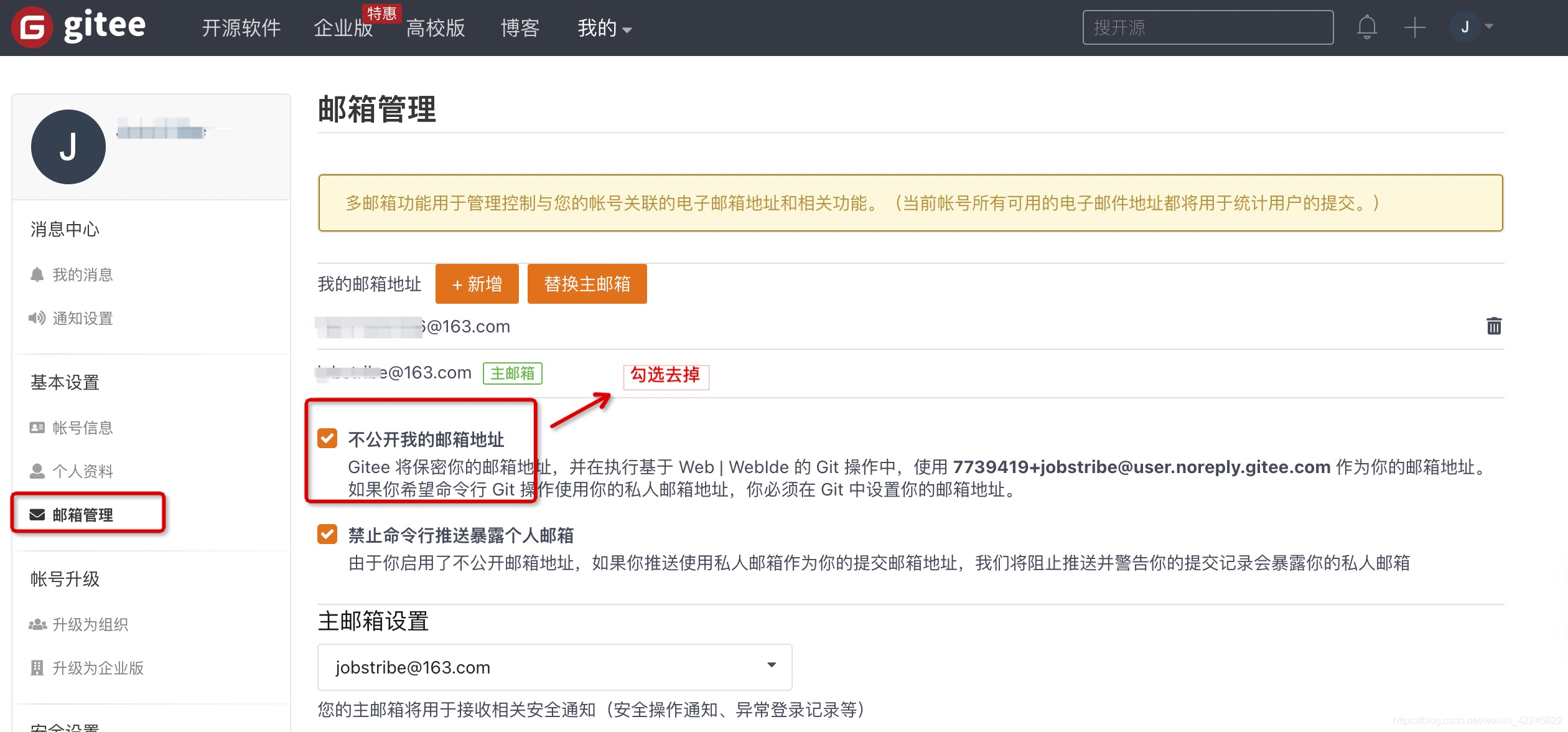This screenshot has width=1568, height=732.
Task: Click the Gitee logo icon
Action: pos(31,27)
